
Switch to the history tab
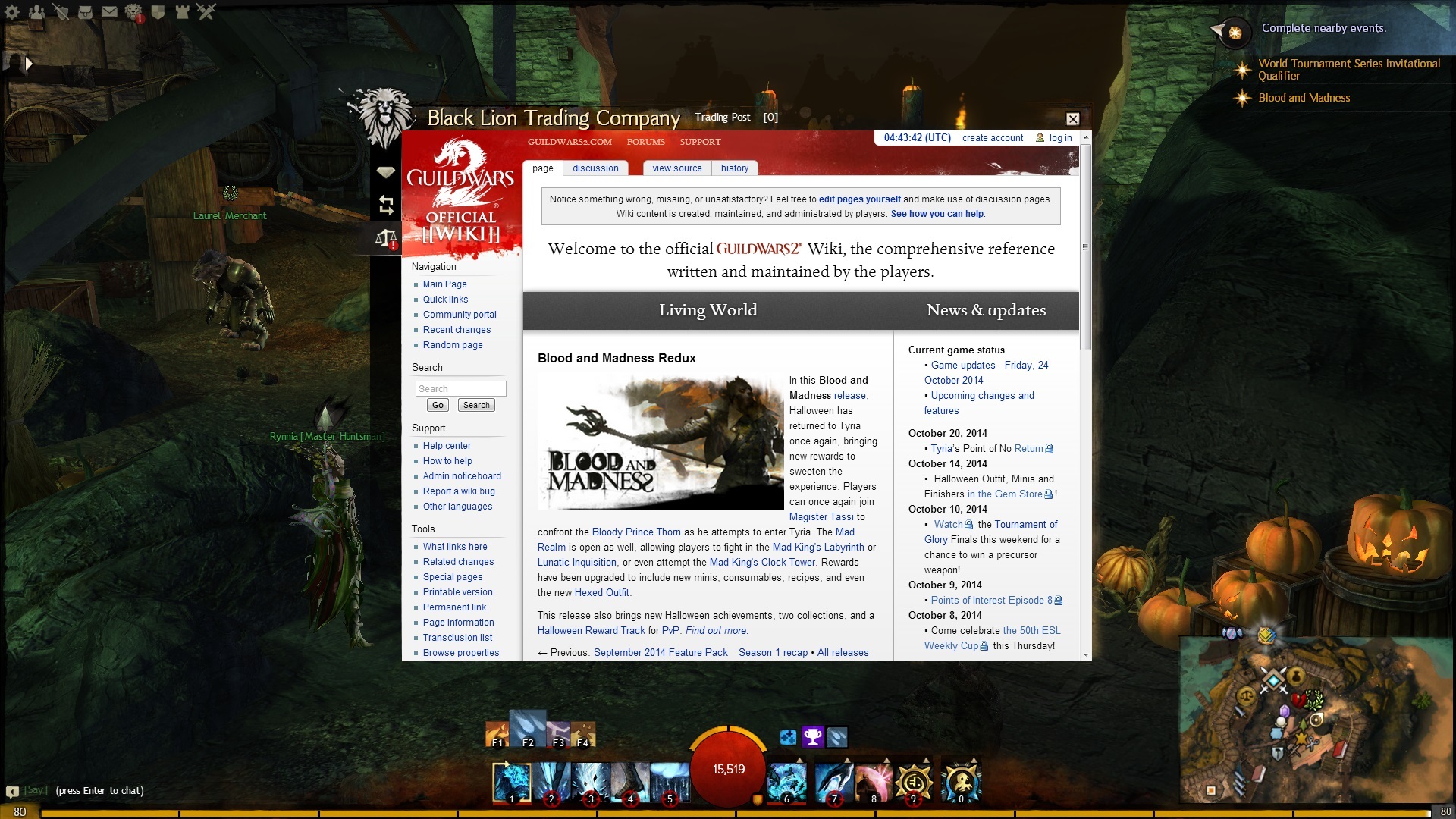[x=735, y=168]
